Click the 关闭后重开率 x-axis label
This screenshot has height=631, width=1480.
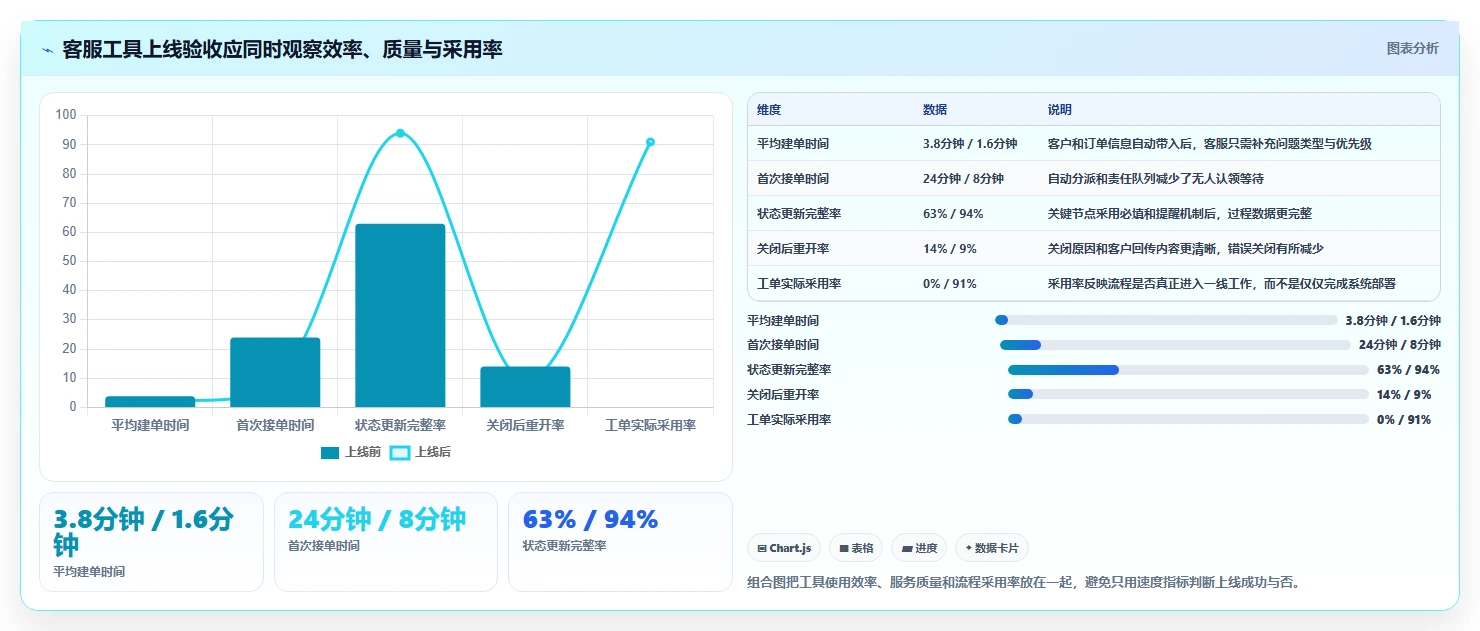click(525, 425)
